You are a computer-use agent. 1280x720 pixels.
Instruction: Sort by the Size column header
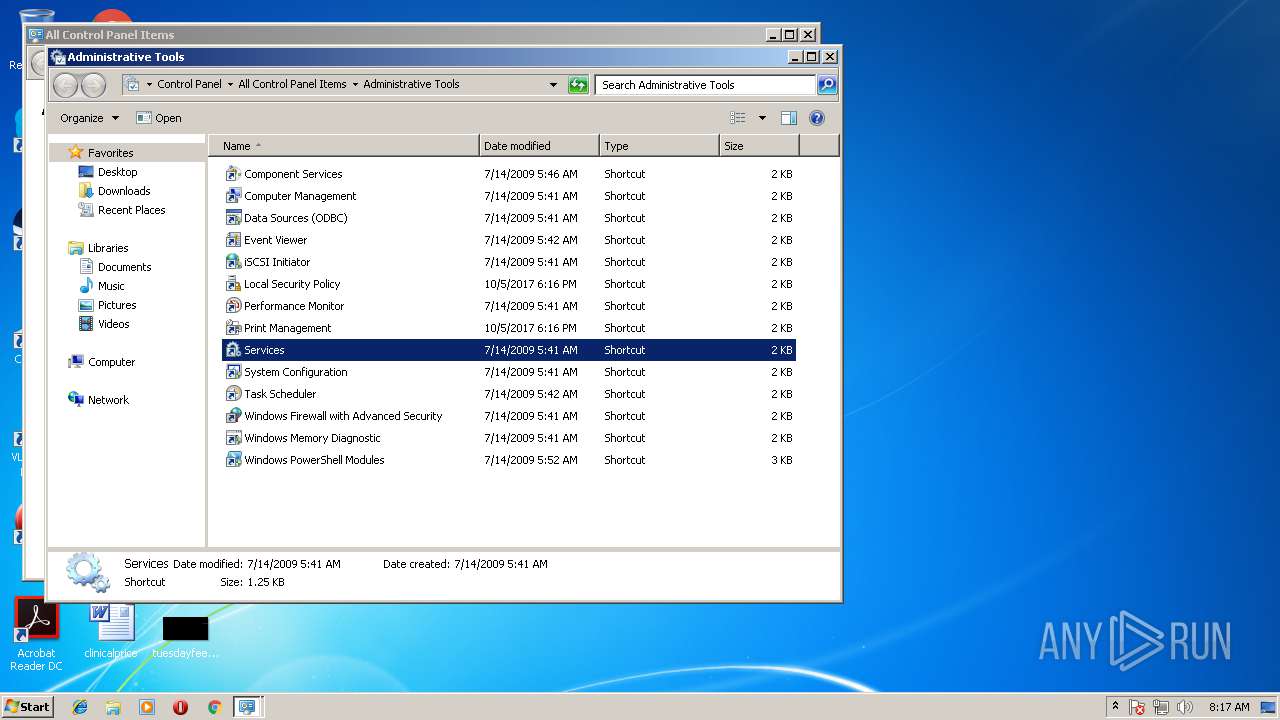coord(759,146)
